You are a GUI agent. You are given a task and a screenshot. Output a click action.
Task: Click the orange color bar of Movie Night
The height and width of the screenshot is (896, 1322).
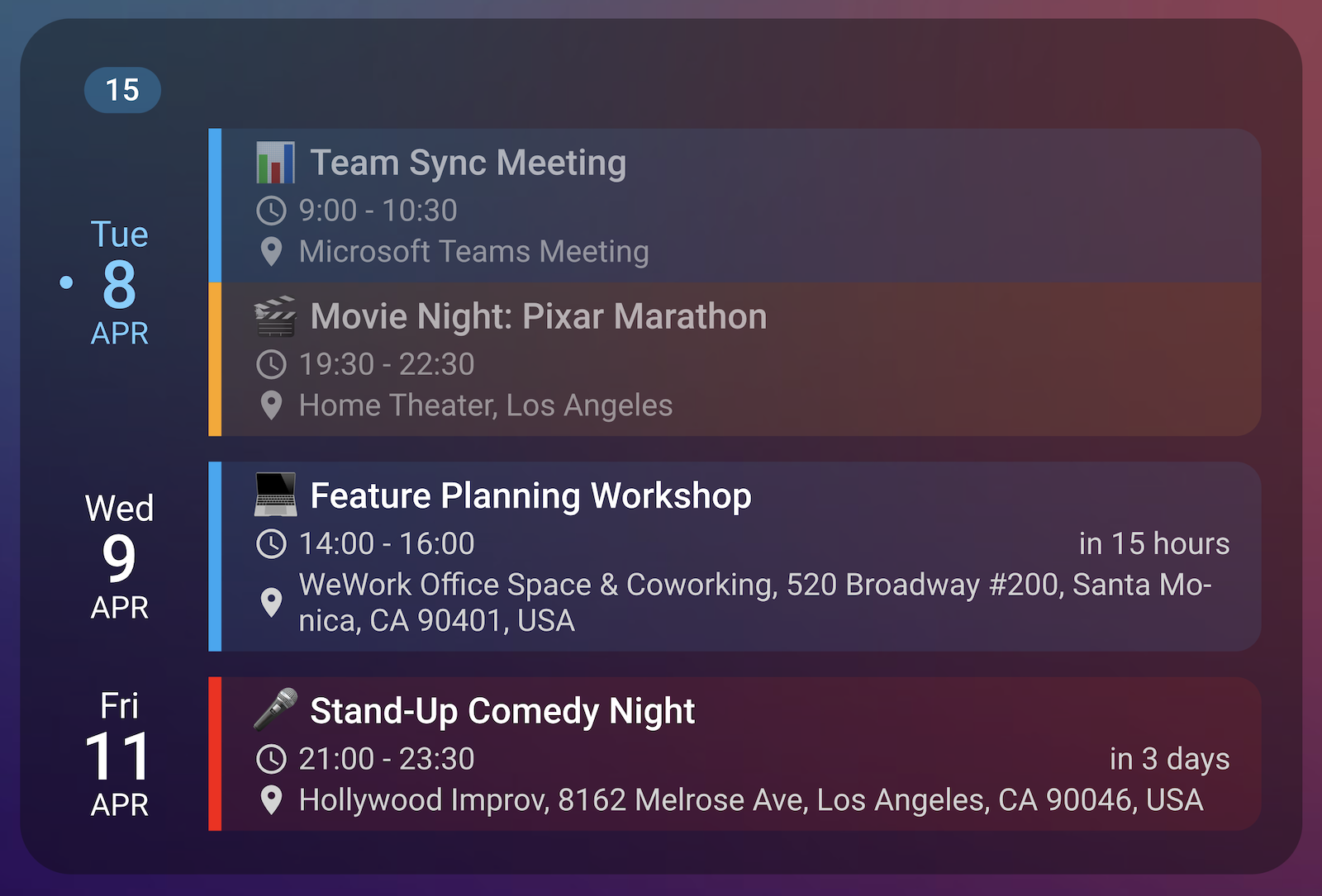(215, 359)
